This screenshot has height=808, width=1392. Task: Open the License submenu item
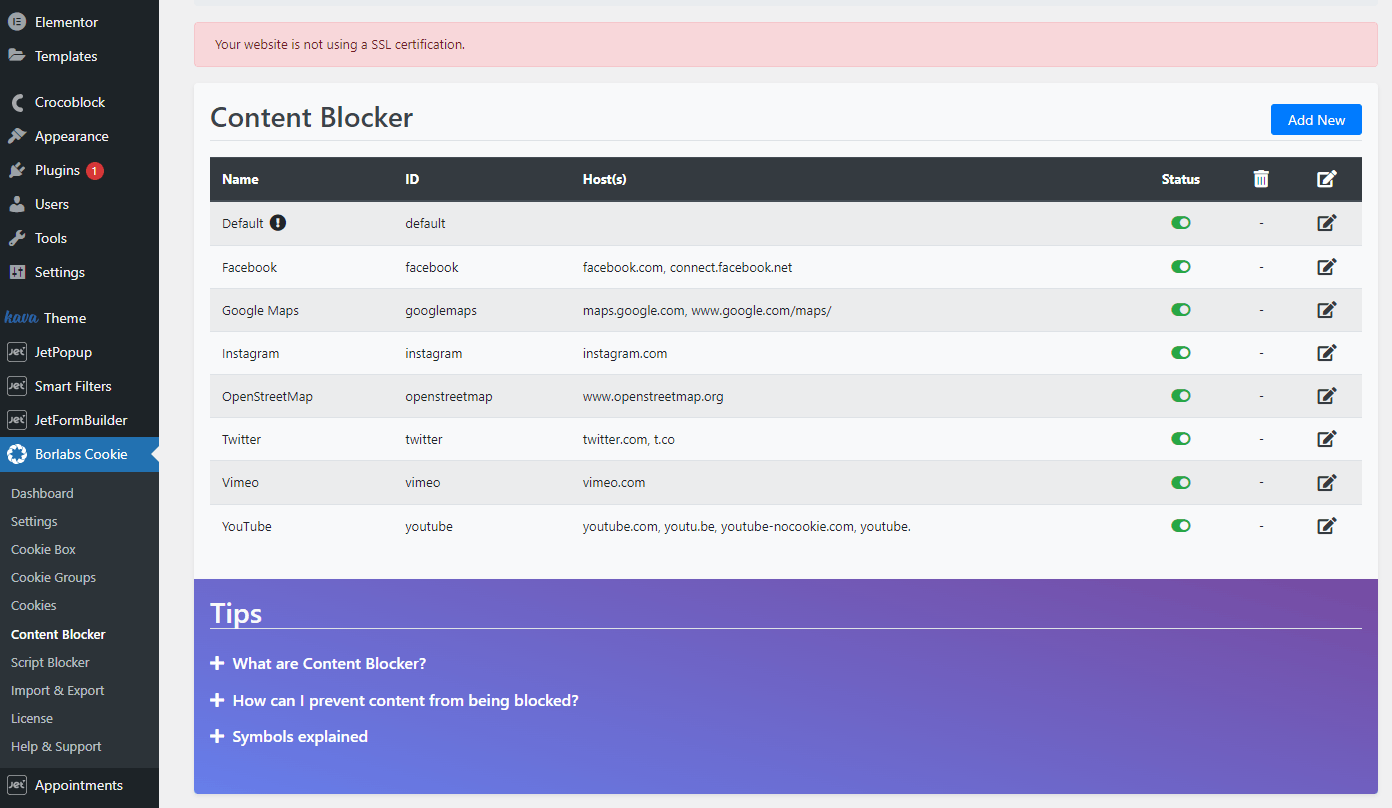point(32,718)
